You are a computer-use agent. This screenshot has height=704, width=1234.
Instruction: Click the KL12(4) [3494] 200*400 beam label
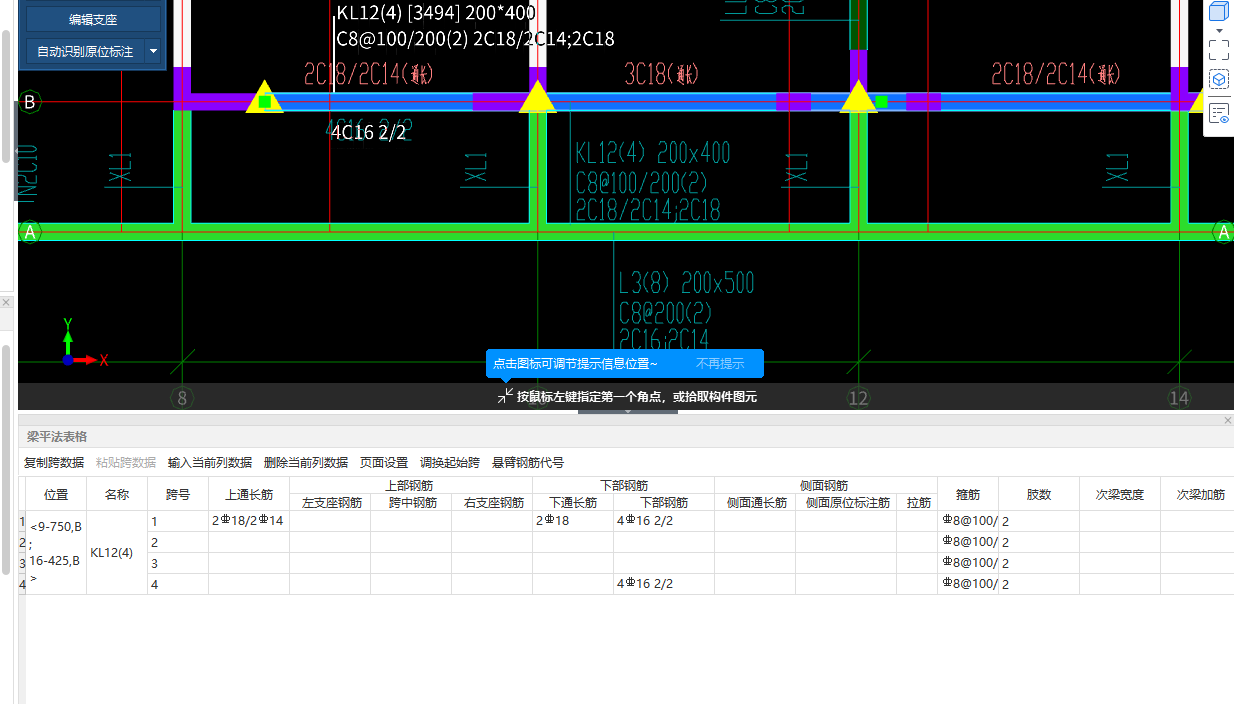436,13
